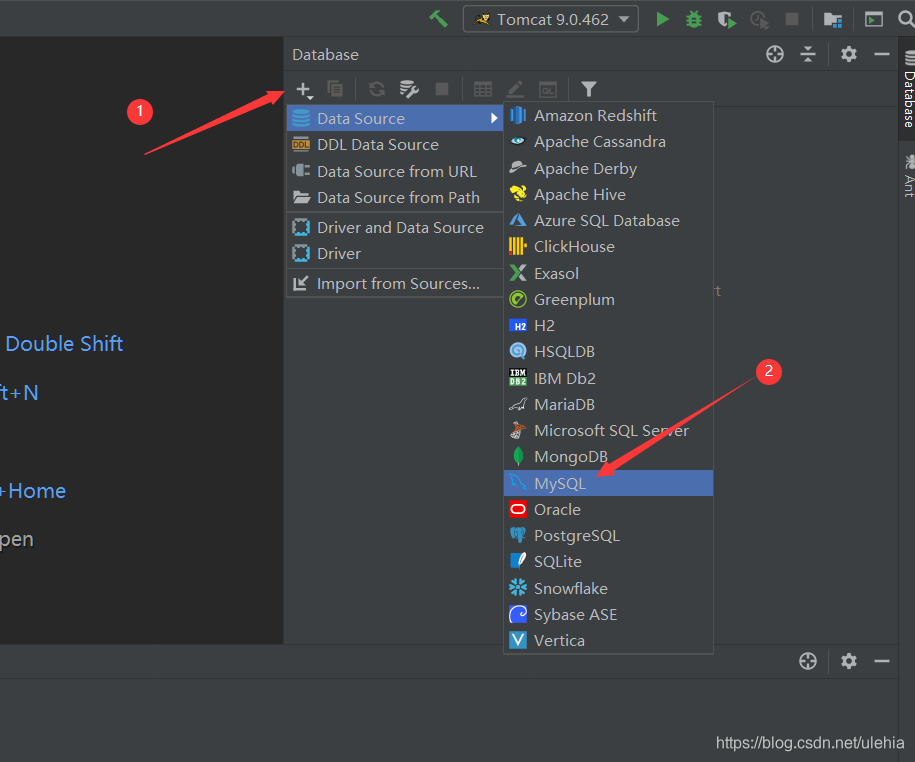Collapse all in Database panel header
This screenshot has height=762, width=915.
(x=808, y=54)
